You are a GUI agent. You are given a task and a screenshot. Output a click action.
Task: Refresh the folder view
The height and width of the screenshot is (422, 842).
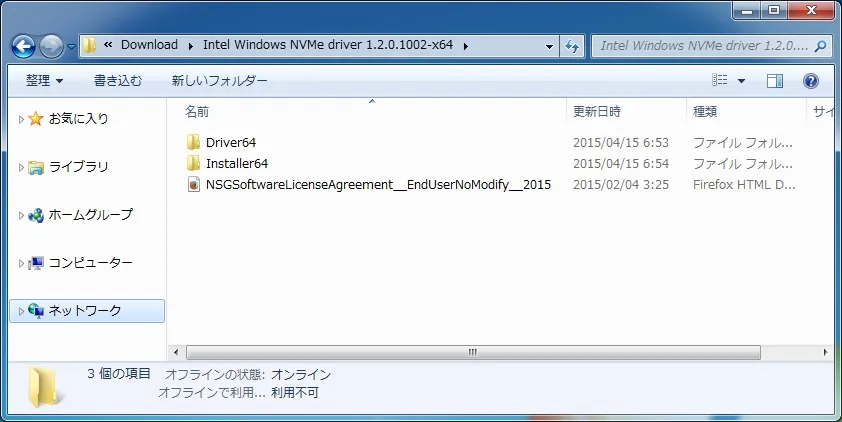[x=572, y=46]
